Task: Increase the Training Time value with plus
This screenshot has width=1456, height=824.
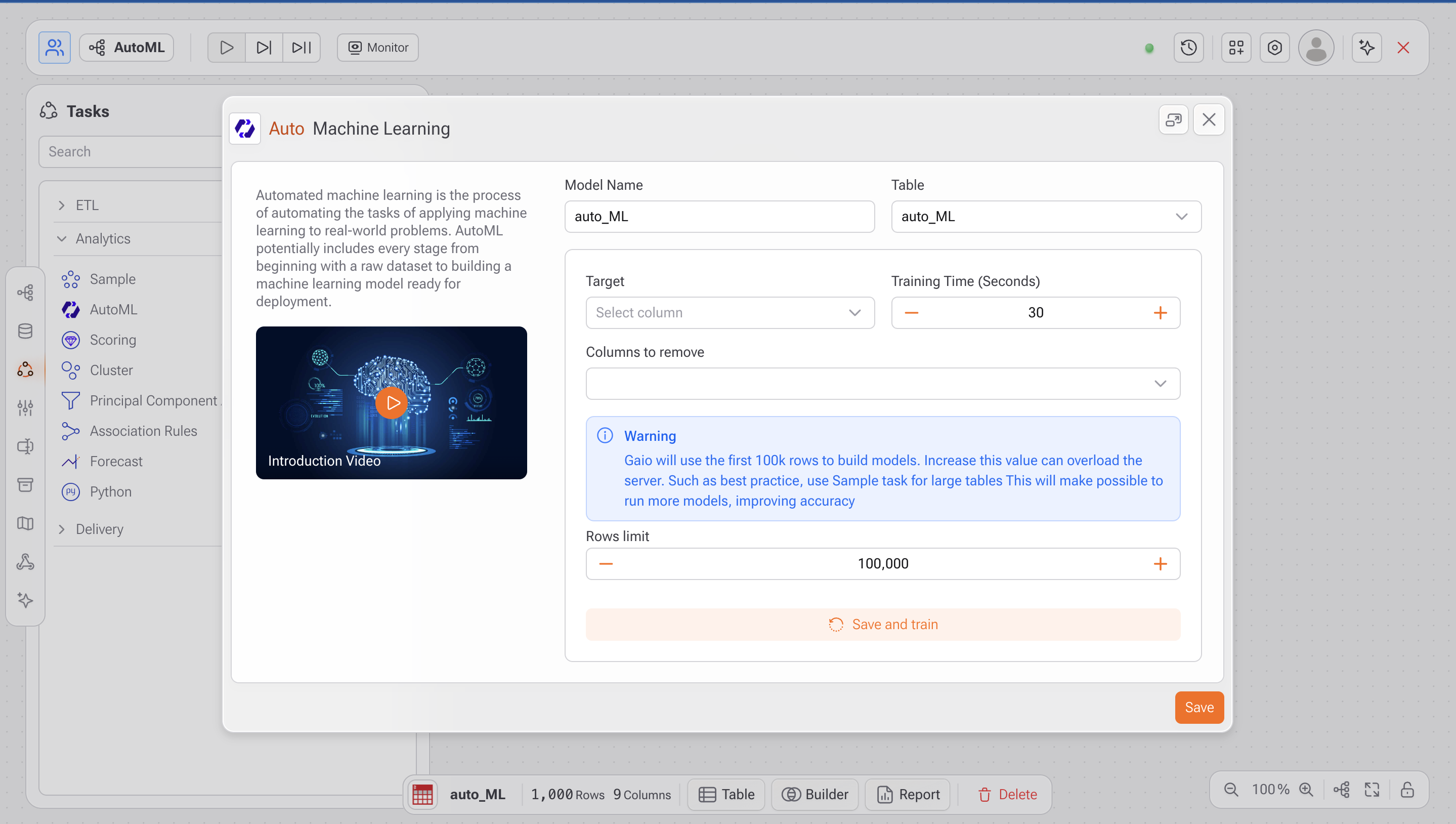Action: [x=1160, y=313]
